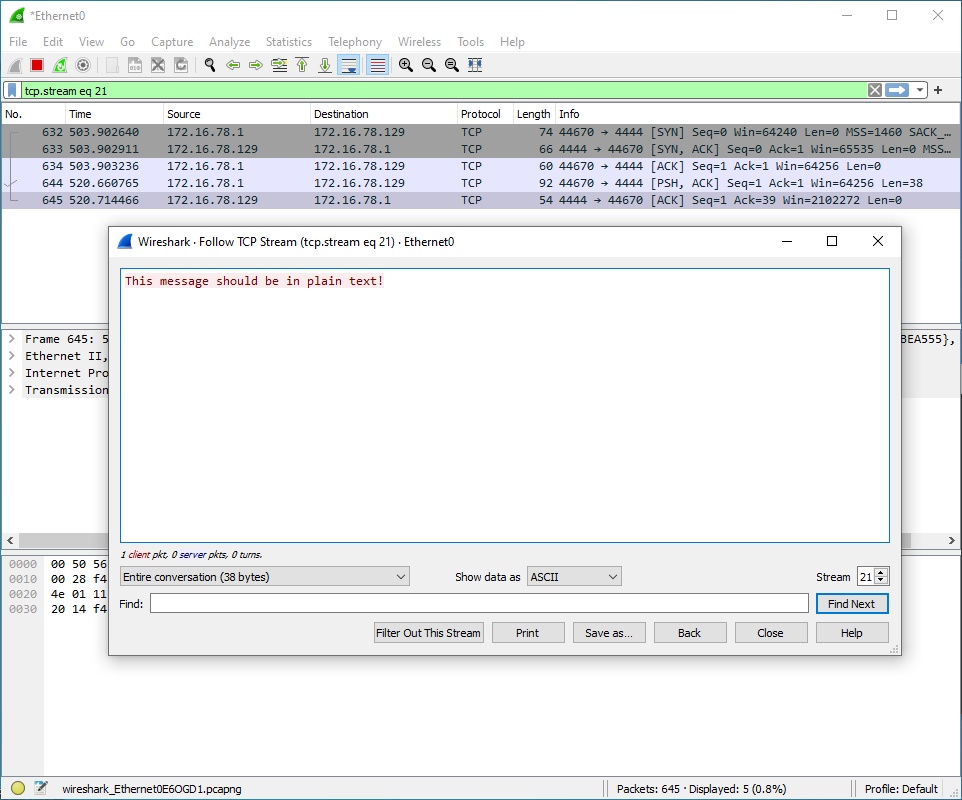Zoom in on packet list text
The image size is (962, 800).
pos(405,65)
